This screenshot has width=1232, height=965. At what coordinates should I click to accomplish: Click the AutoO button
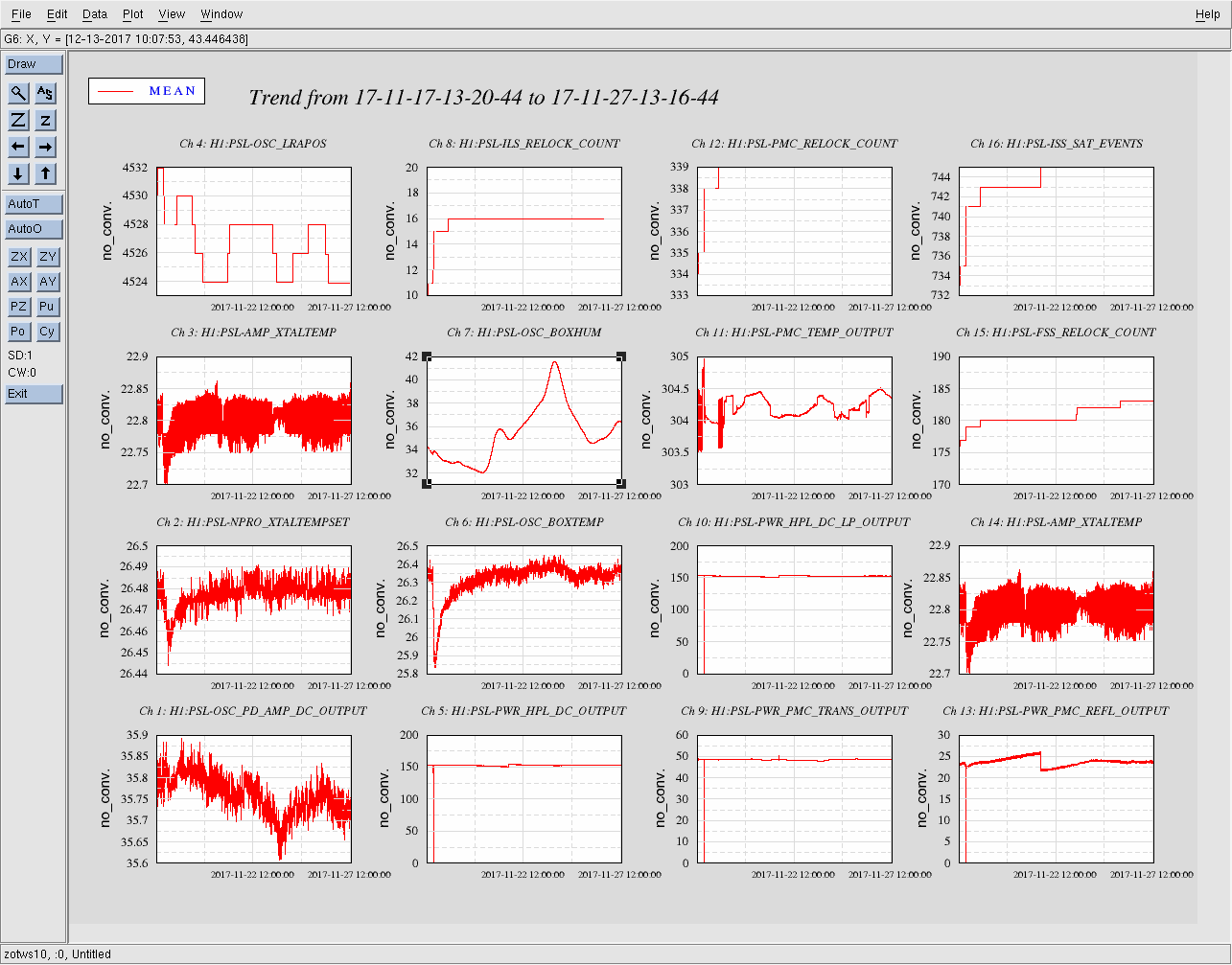click(34, 229)
